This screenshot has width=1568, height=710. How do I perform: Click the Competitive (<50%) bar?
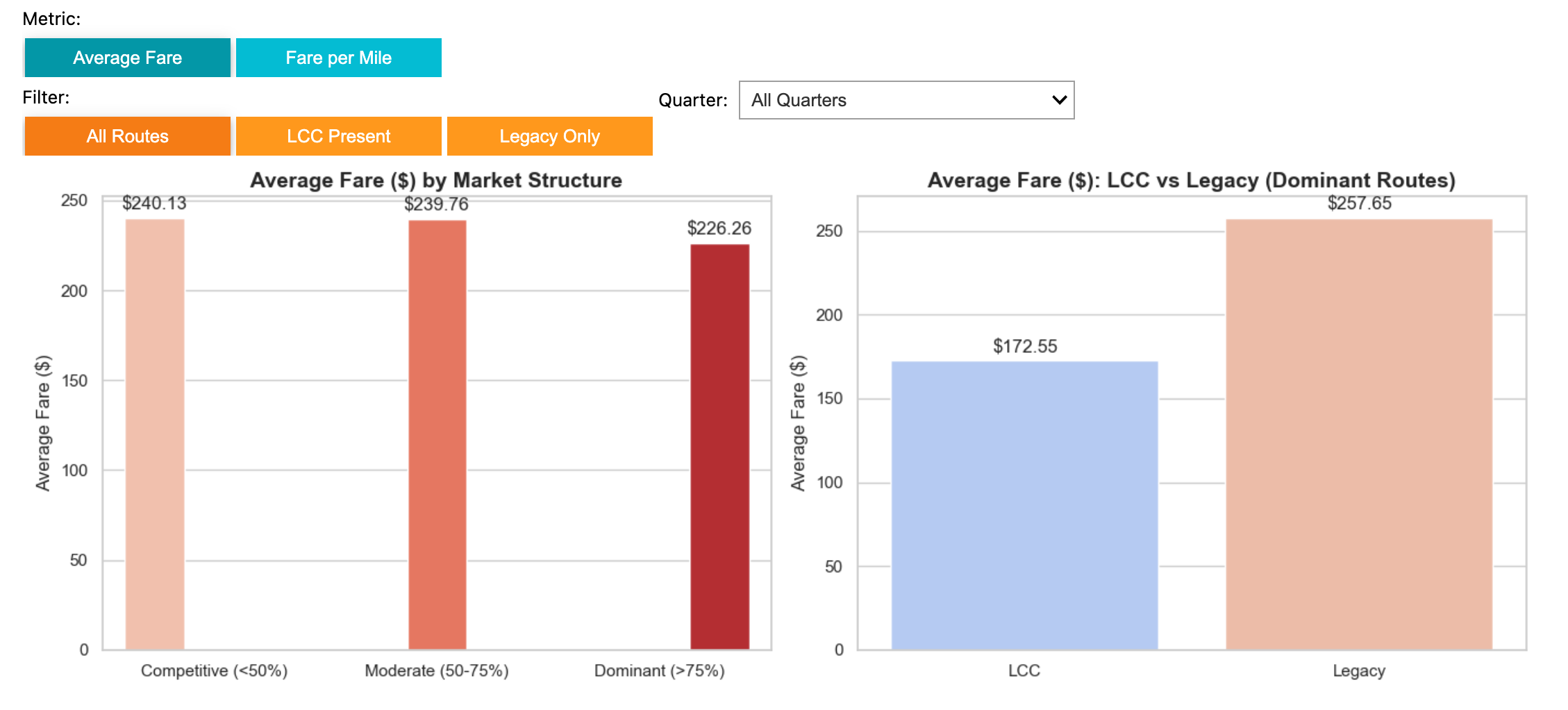pos(155,434)
